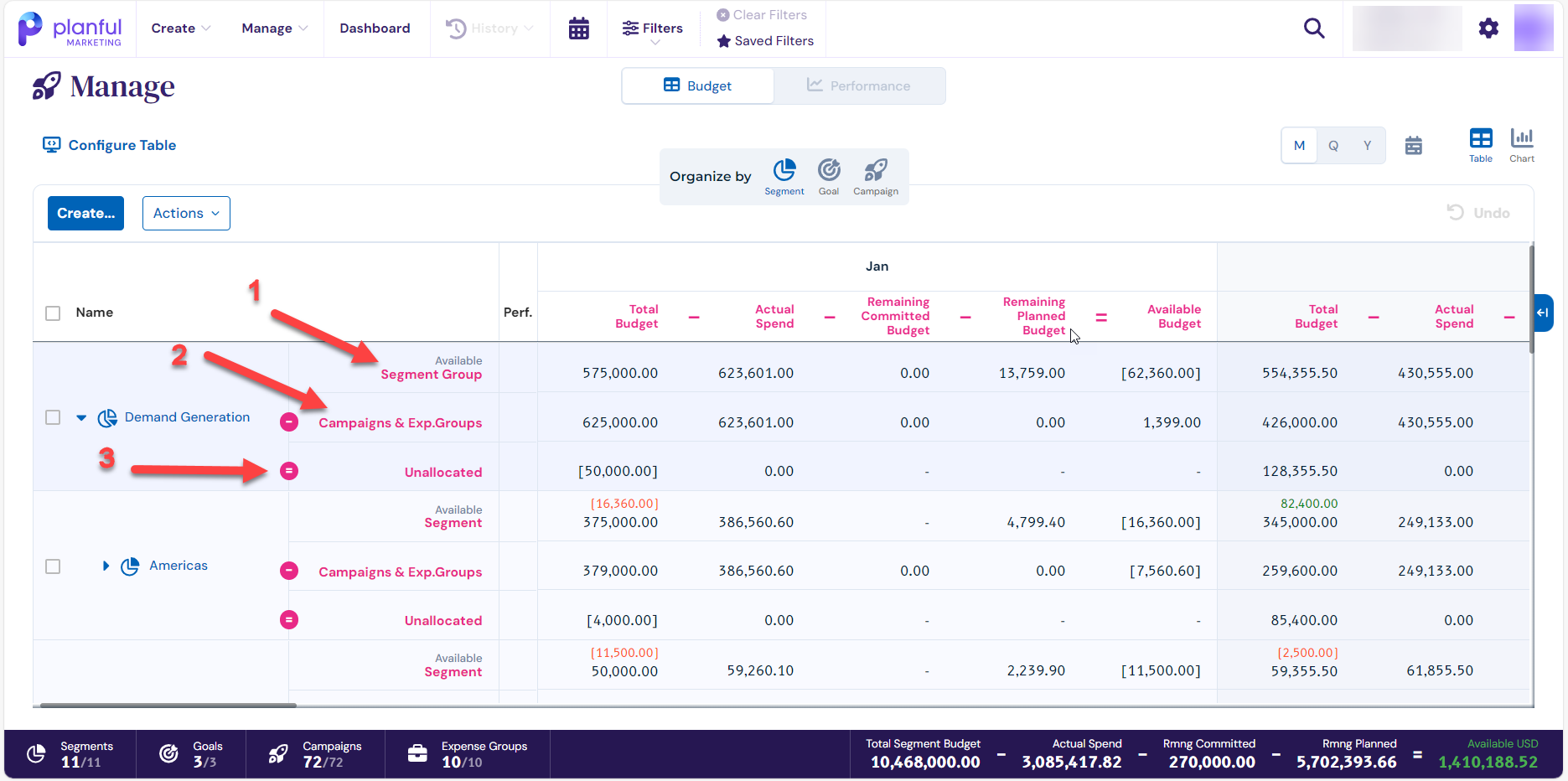Screen dimensions: 1568x781
Task: Click minus icon beside Demand Generation Campaigns & Exp.Groups
Action: 289,422
